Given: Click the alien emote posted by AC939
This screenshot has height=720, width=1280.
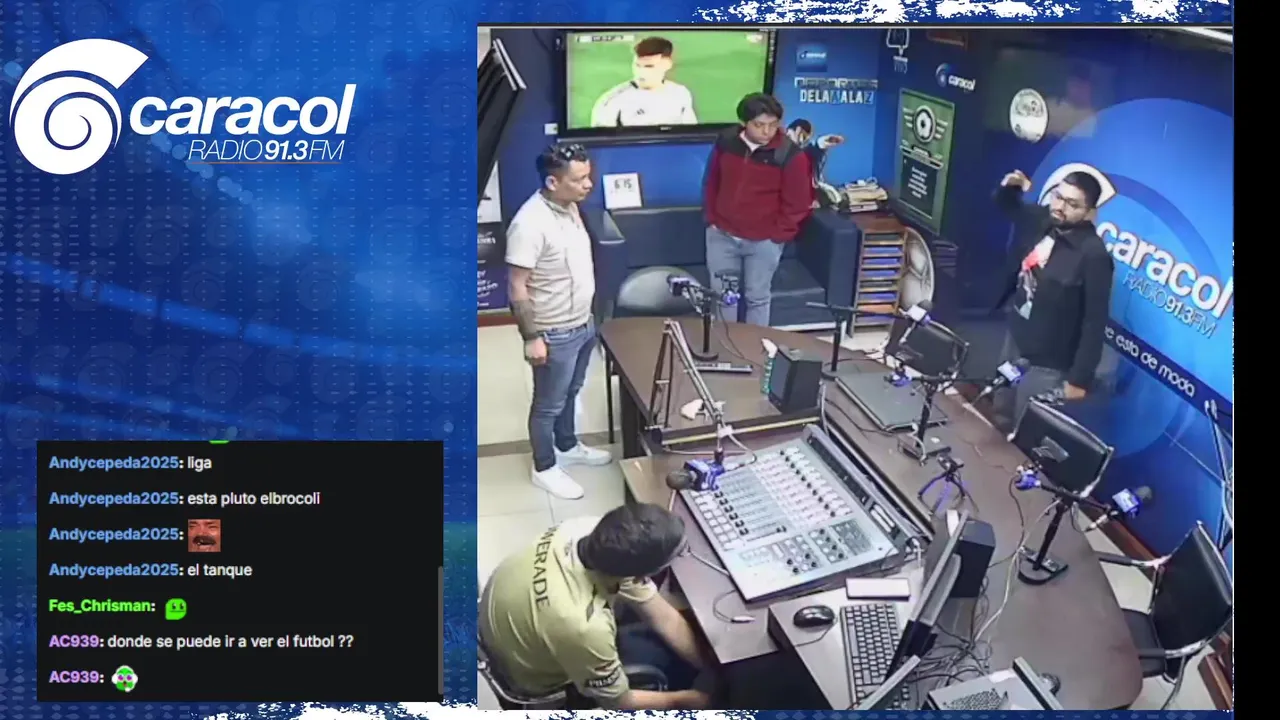Looking at the screenshot, I should point(124,678).
